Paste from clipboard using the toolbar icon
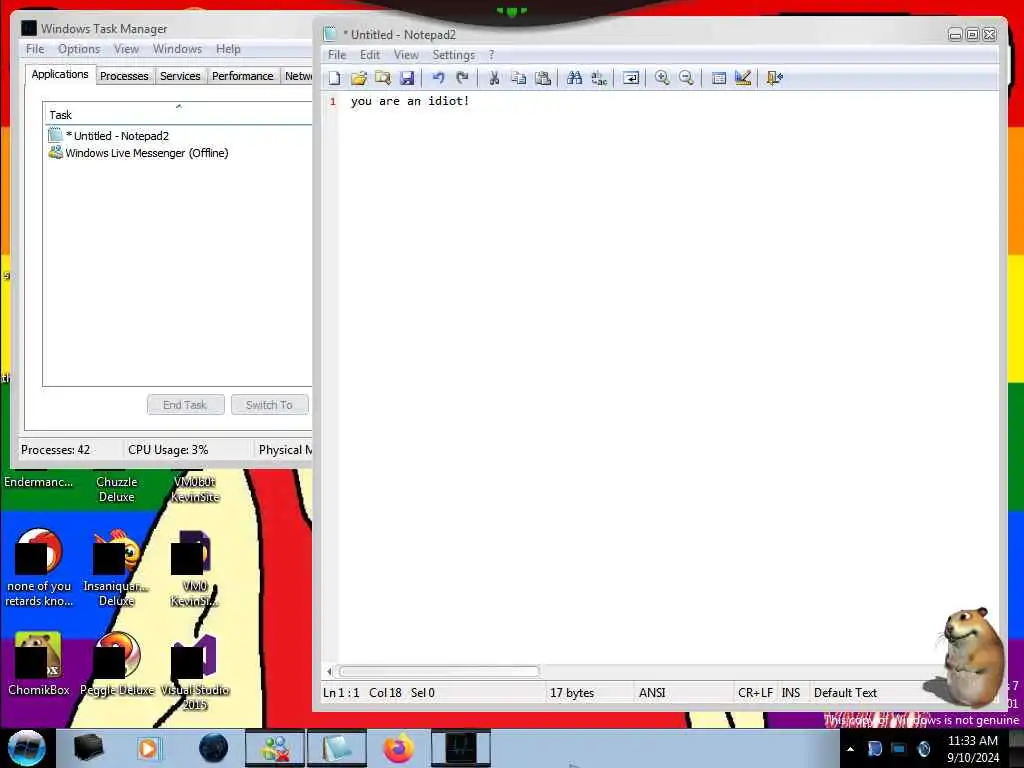Screen dimensions: 1024x768 [x=543, y=78]
